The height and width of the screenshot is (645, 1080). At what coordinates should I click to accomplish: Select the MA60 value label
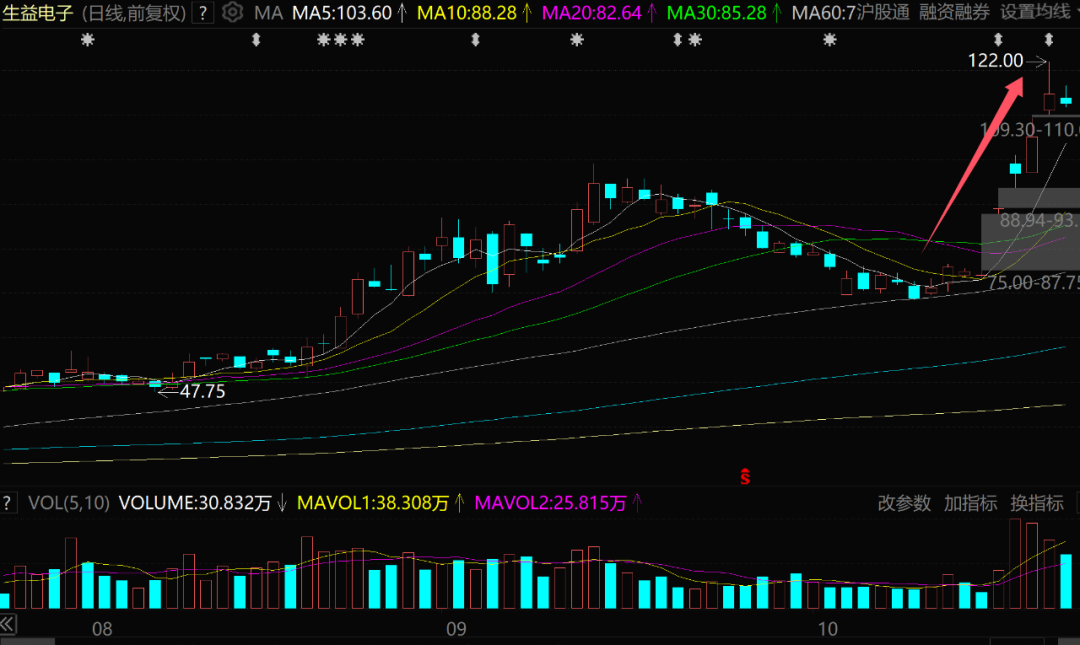824,12
